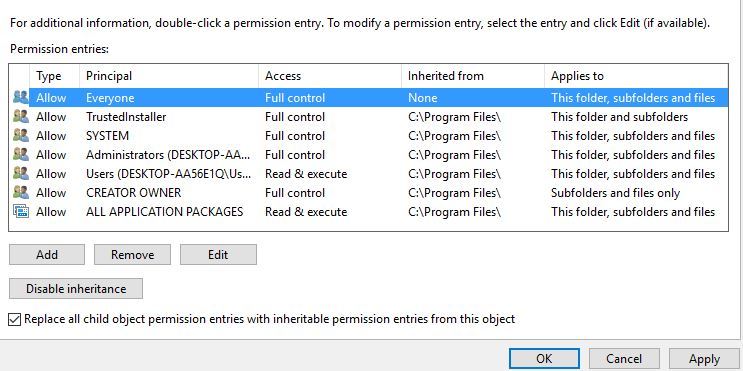Screen dimensions: 743x371
Task: Remove the selected permission entry
Action: (132, 254)
